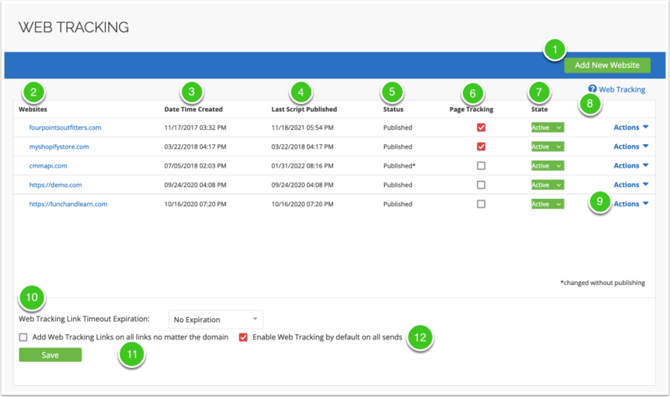Viewport: 670px width, 397px height.
Task: Click the Save button
Action: 50,355
